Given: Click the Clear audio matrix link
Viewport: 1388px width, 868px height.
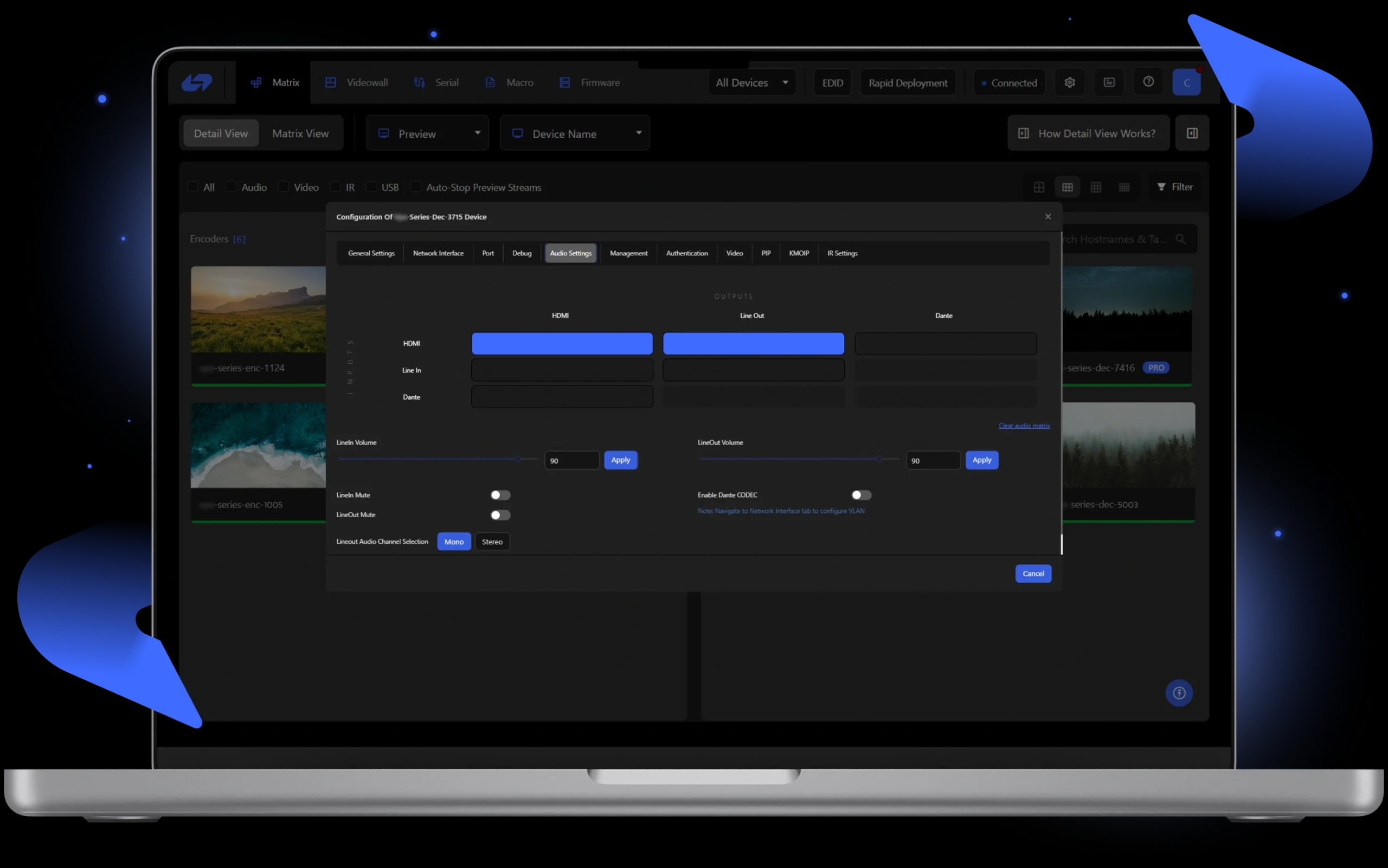Looking at the screenshot, I should click(1024, 426).
